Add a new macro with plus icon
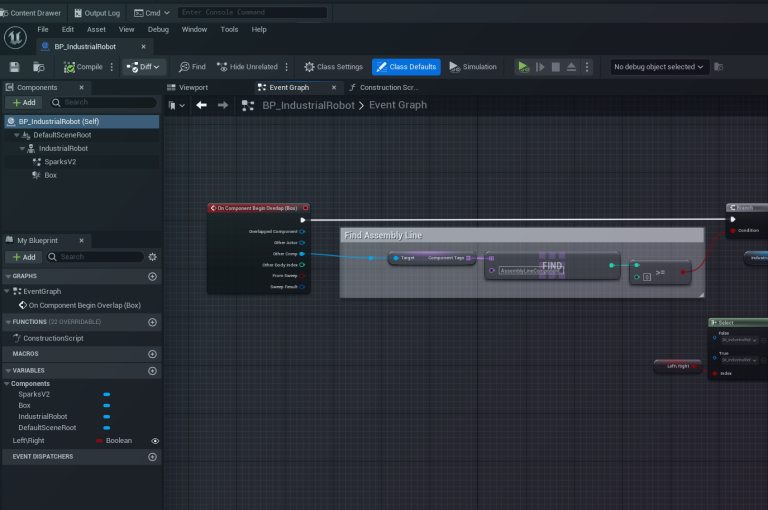The height and width of the screenshot is (510, 768). tap(152, 354)
